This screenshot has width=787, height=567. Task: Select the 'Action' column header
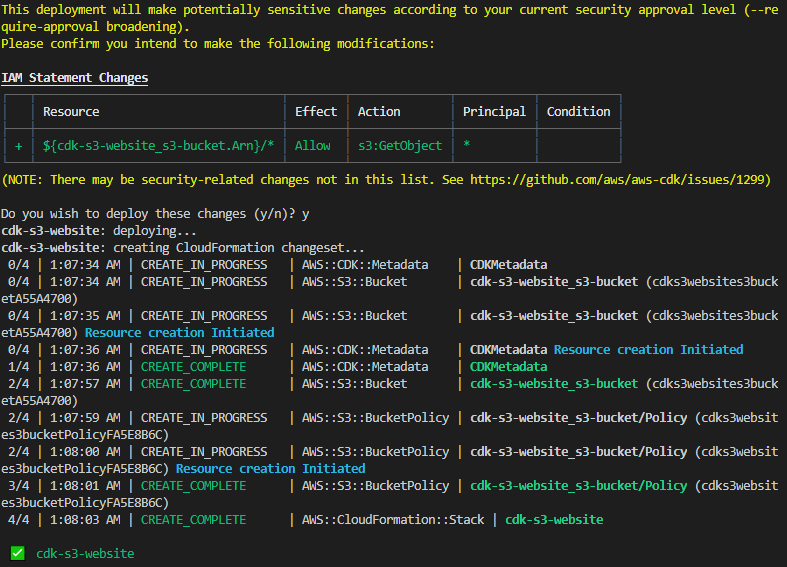tap(379, 111)
